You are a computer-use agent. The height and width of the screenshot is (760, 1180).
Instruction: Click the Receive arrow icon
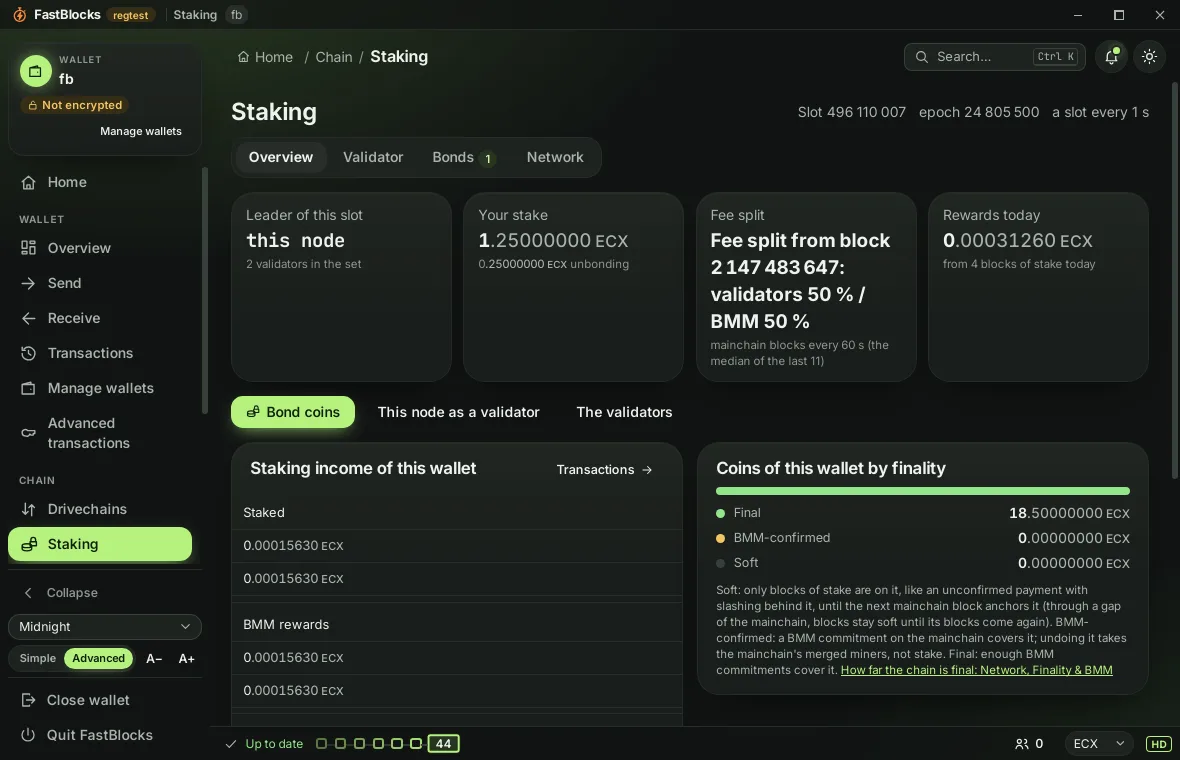29,318
